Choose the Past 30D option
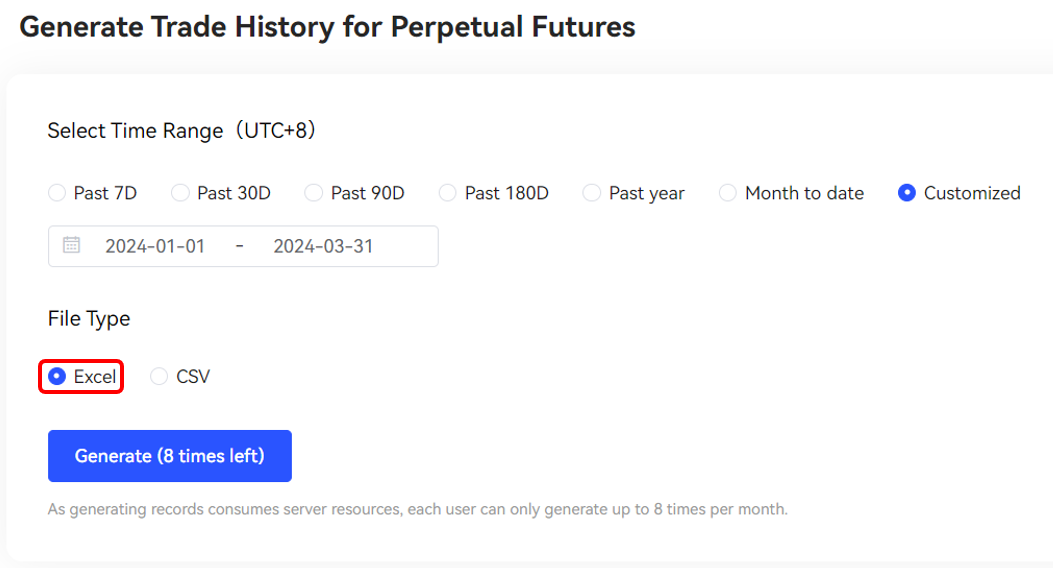 (x=221, y=193)
